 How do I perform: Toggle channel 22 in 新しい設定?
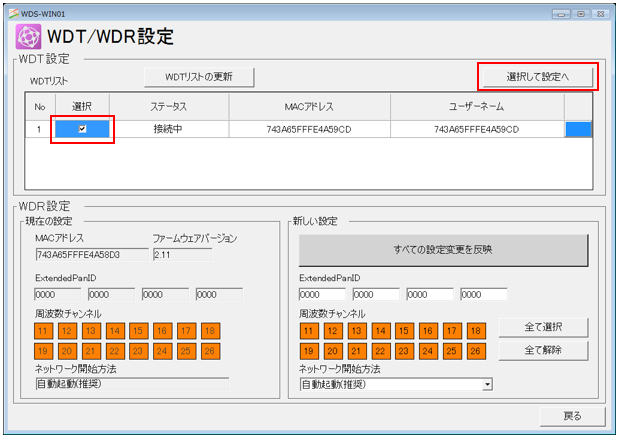[x=380, y=351]
